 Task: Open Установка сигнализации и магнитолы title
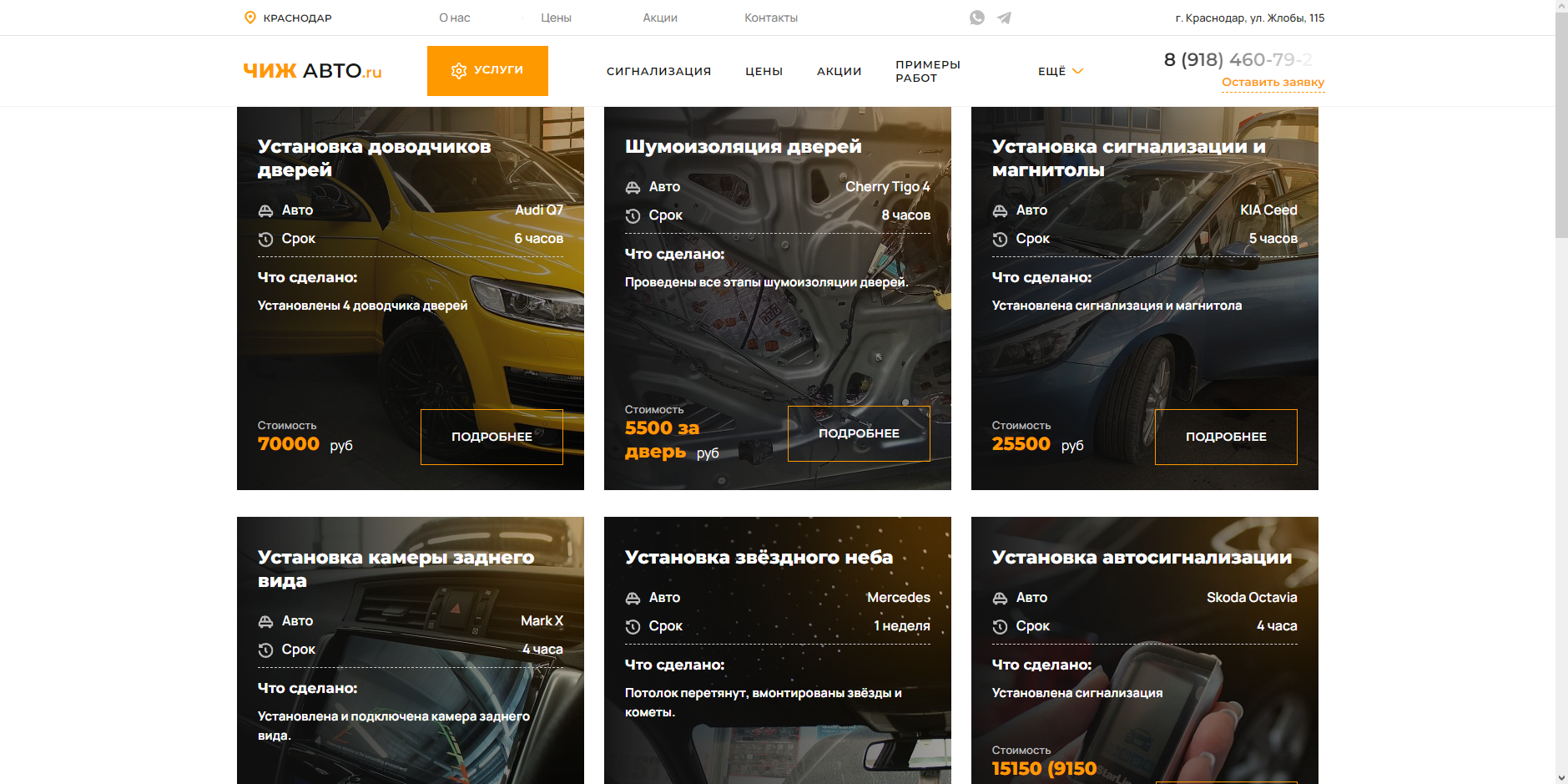(1128, 158)
